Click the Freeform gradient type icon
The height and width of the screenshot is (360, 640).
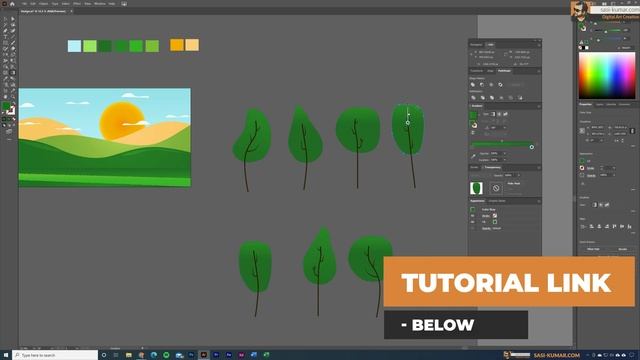tap(505, 114)
